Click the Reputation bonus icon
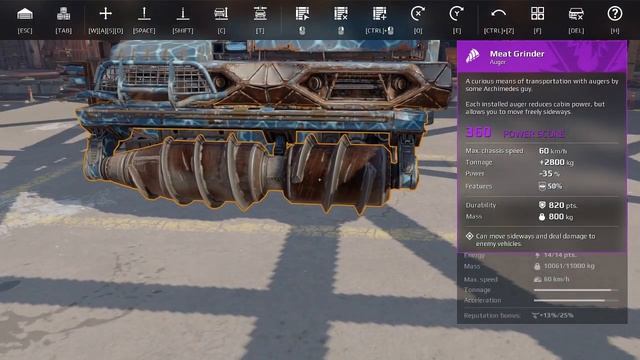640x360 pixels. pos(535,316)
